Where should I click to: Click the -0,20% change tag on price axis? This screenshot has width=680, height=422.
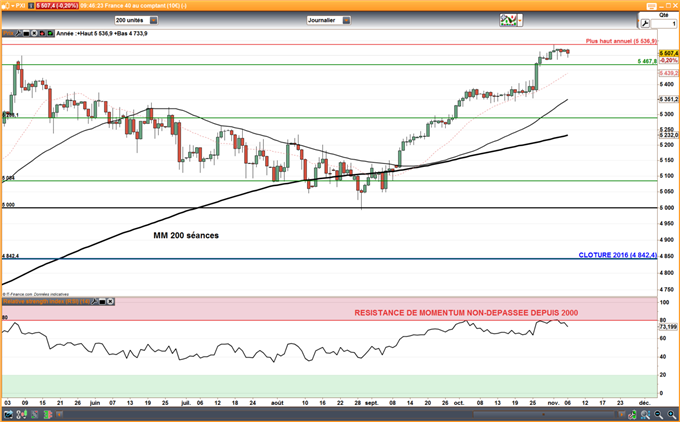click(669, 60)
